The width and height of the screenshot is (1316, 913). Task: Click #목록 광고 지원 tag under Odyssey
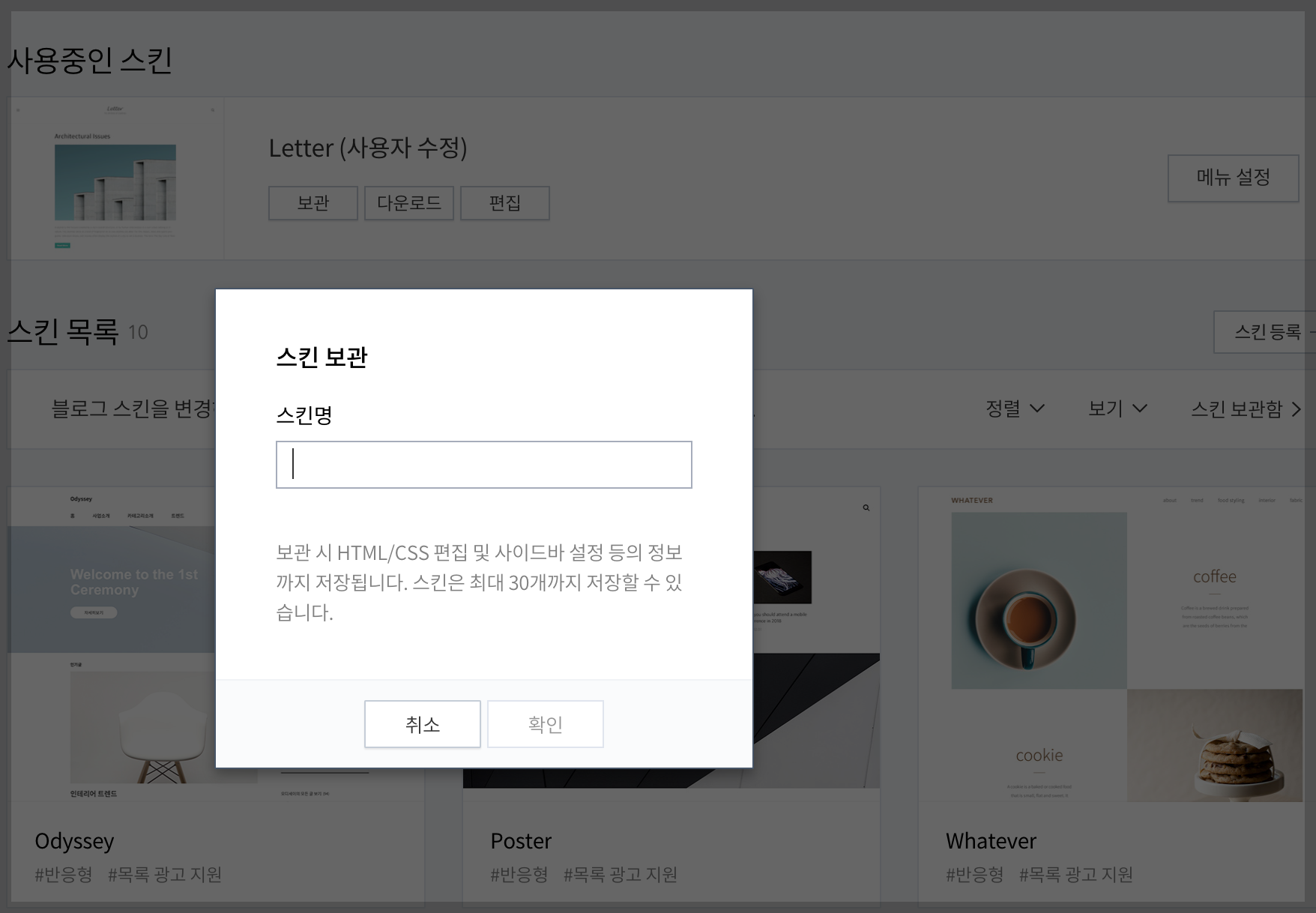165,875
